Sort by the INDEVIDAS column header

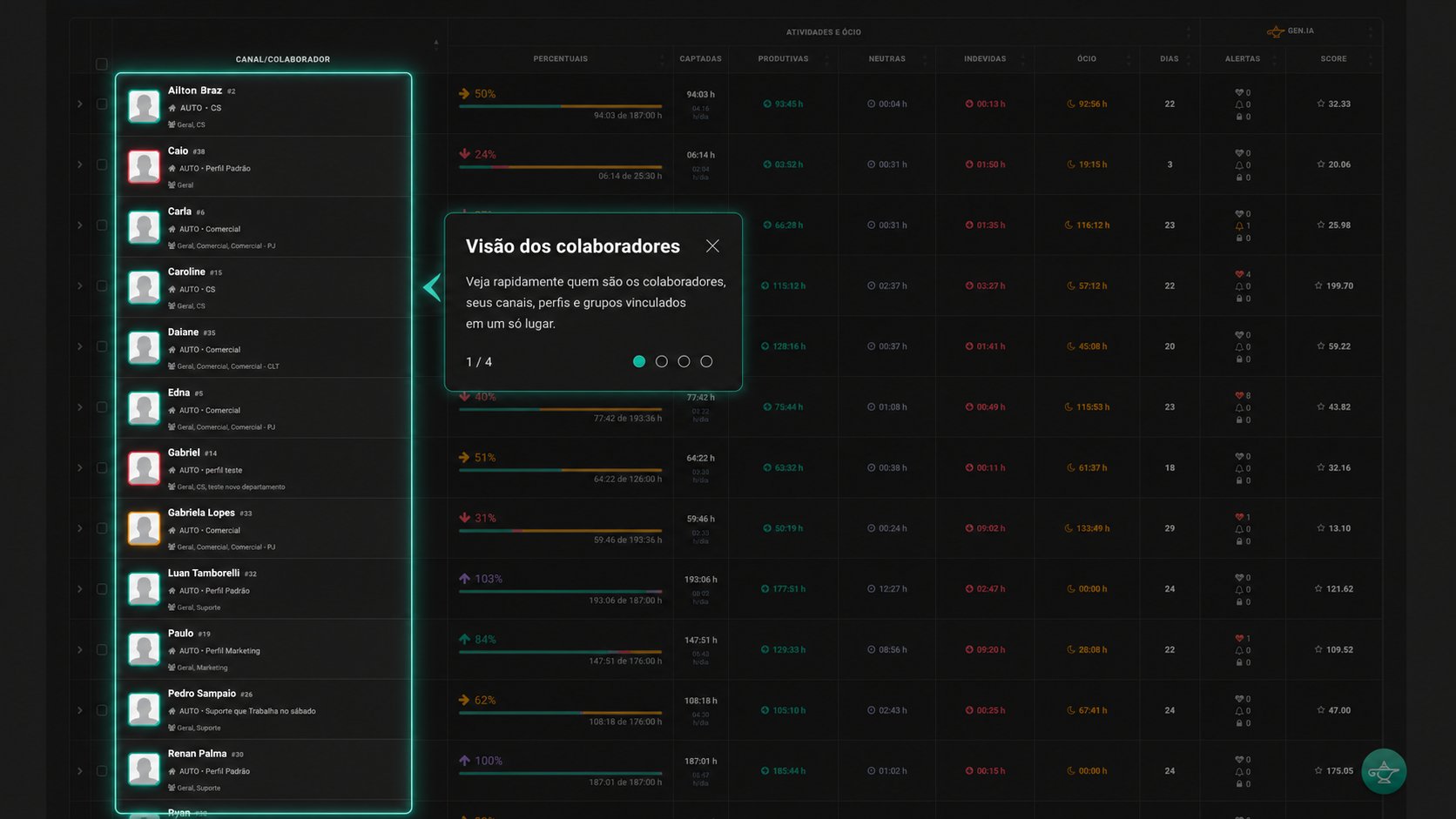[985, 59]
